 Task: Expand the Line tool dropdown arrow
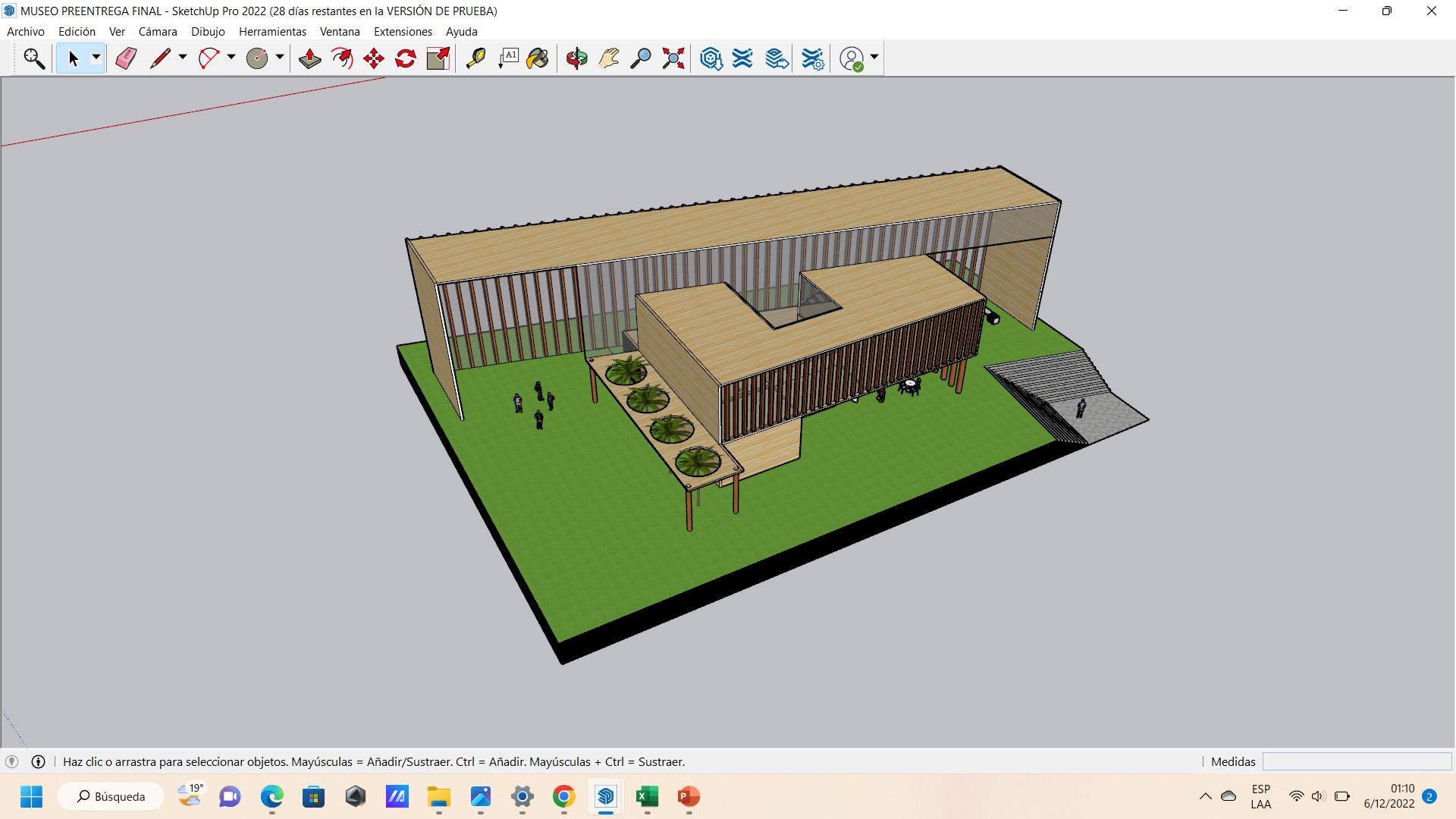182,58
